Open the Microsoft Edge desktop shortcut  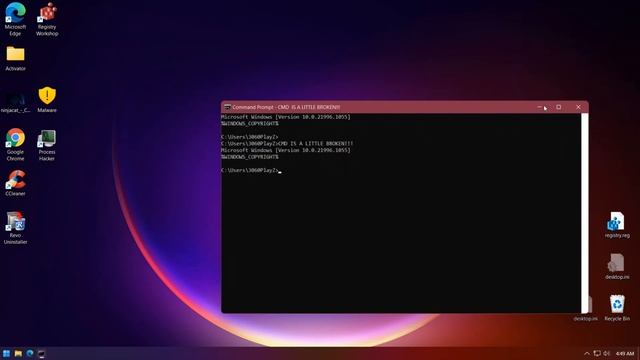coord(16,19)
